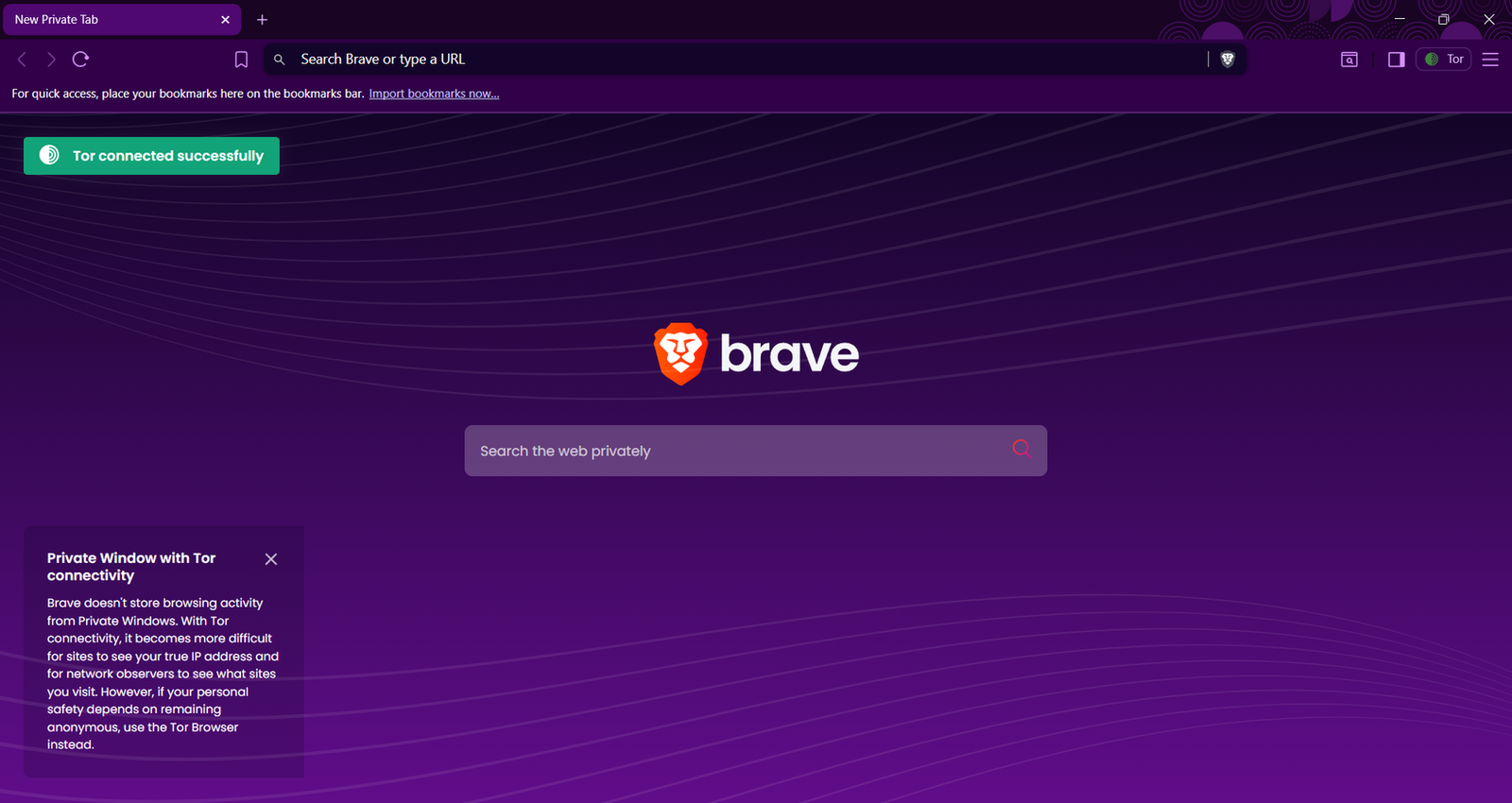Image resolution: width=1512 pixels, height=803 pixels.
Task: Toggle the sidebar panel
Action: (1396, 60)
